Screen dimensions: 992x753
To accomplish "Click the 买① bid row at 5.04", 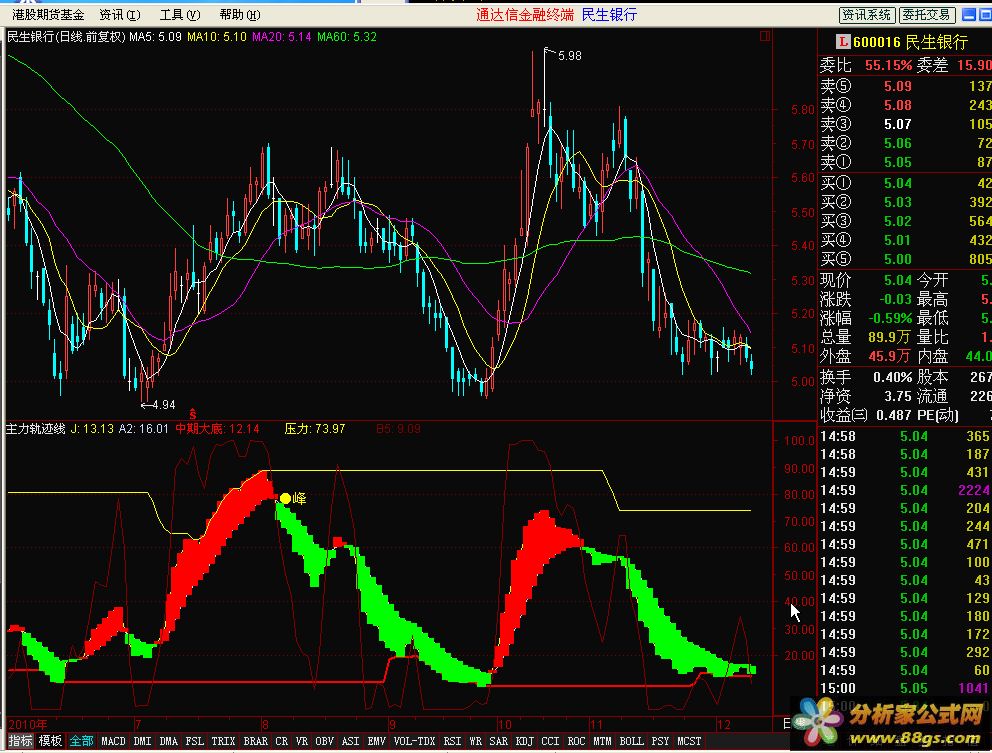I will click(905, 184).
